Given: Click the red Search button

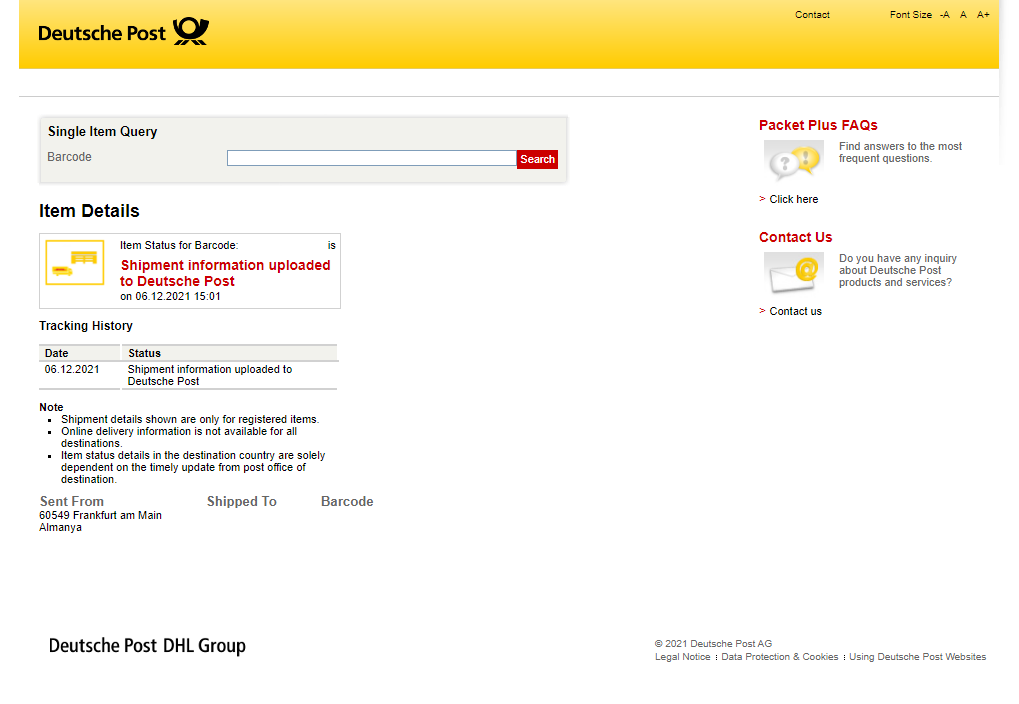Looking at the screenshot, I should point(537,159).
